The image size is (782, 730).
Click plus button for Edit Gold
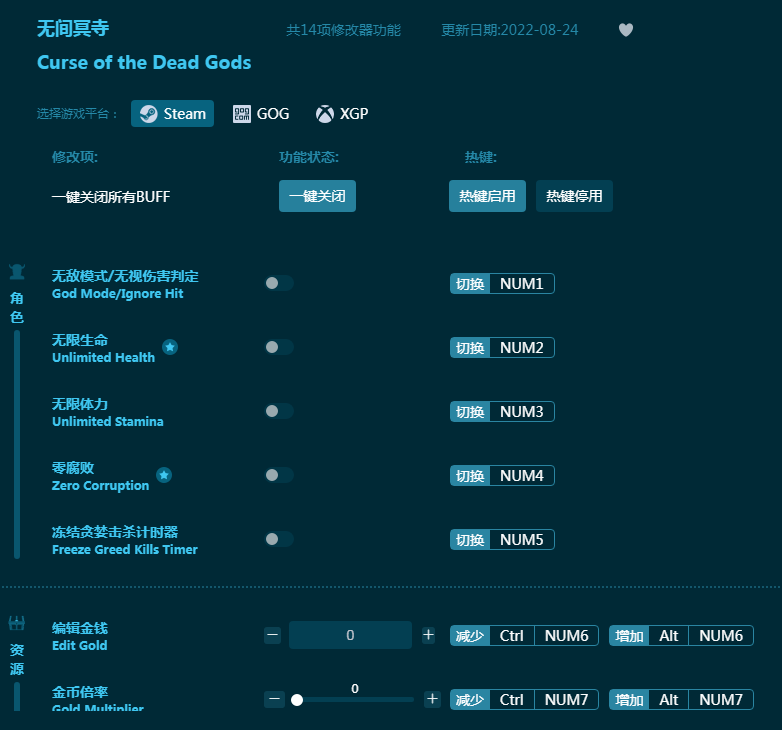(x=428, y=635)
